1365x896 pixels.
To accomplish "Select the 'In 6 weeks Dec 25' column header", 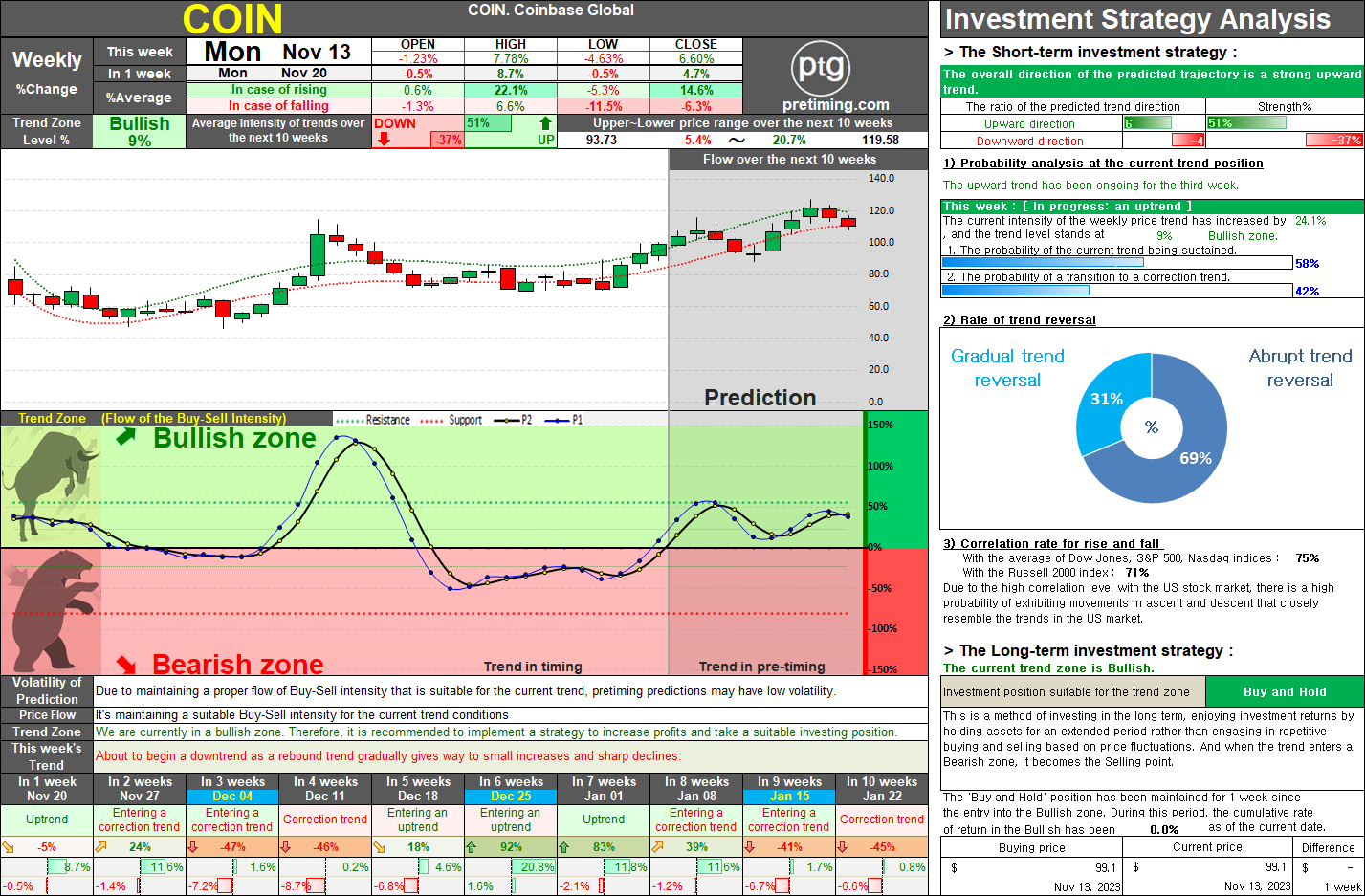I will pyautogui.click(x=511, y=789).
